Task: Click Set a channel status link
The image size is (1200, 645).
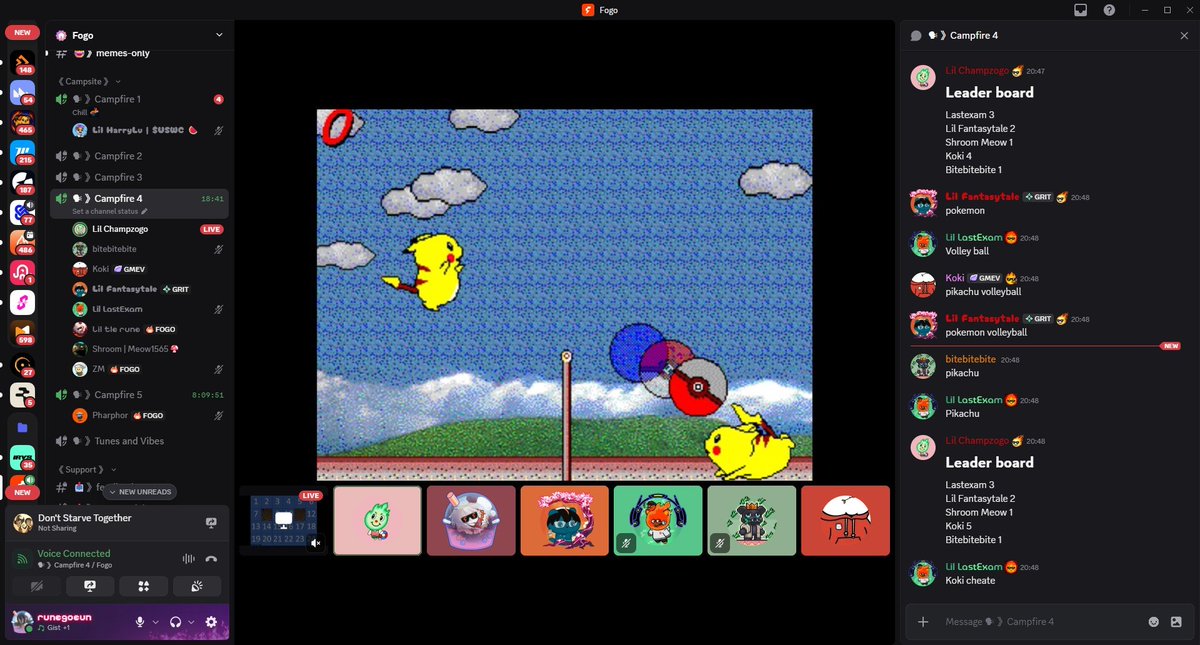Action: 109,212
